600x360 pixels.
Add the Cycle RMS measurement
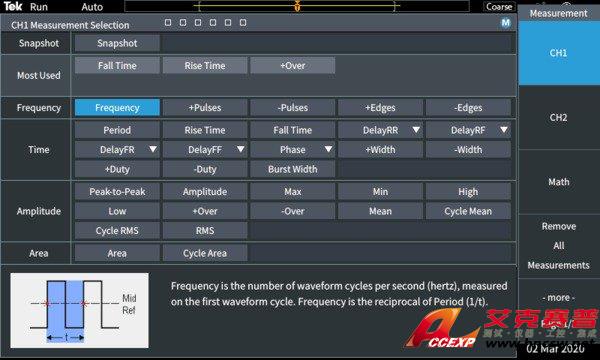(x=117, y=230)
